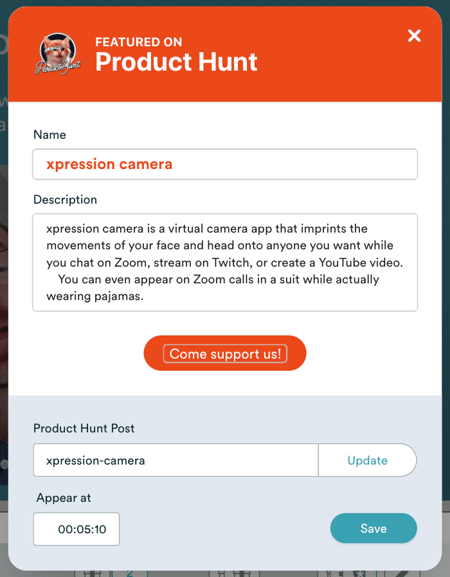Viewport: 450px width, 577px height.
Task: Click Update next to the post slug
Action: 367,460
